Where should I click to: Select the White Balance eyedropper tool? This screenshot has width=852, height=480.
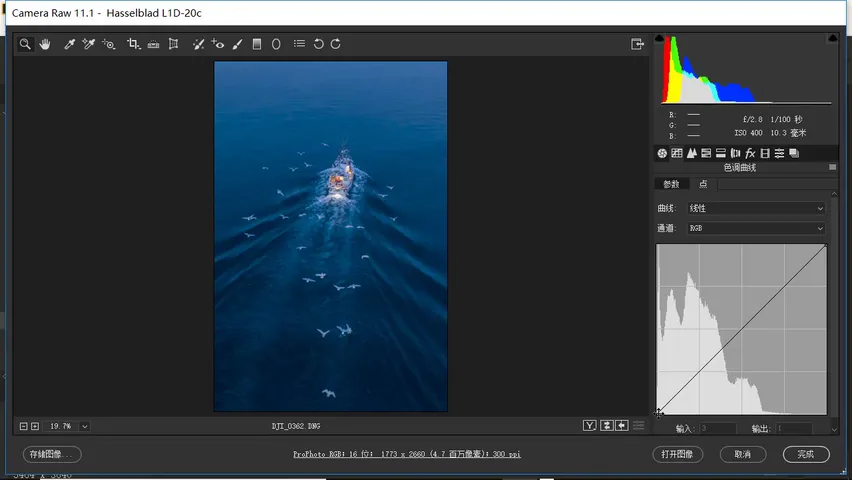pos(69,44)
